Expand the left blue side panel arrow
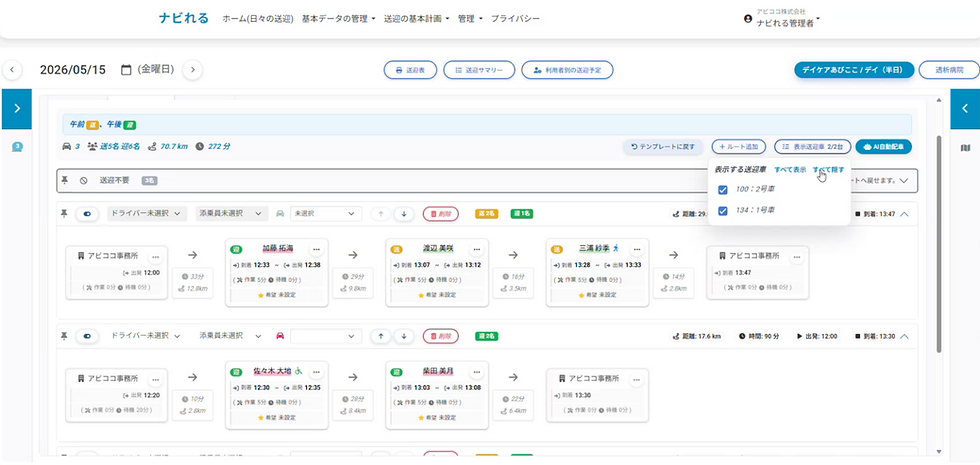 coord(17,109)
